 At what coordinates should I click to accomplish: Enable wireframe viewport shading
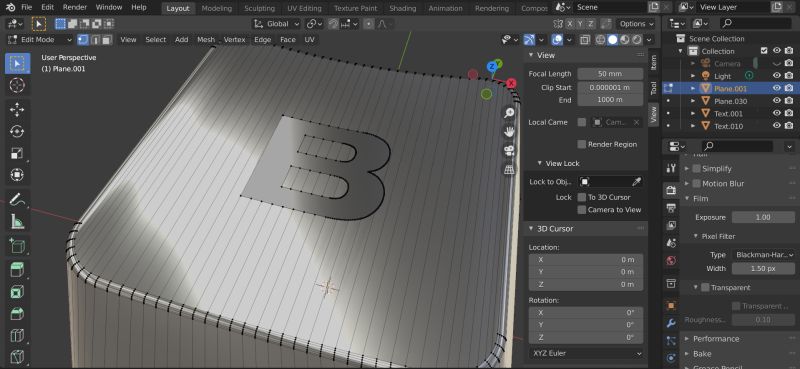coord(601,40)
